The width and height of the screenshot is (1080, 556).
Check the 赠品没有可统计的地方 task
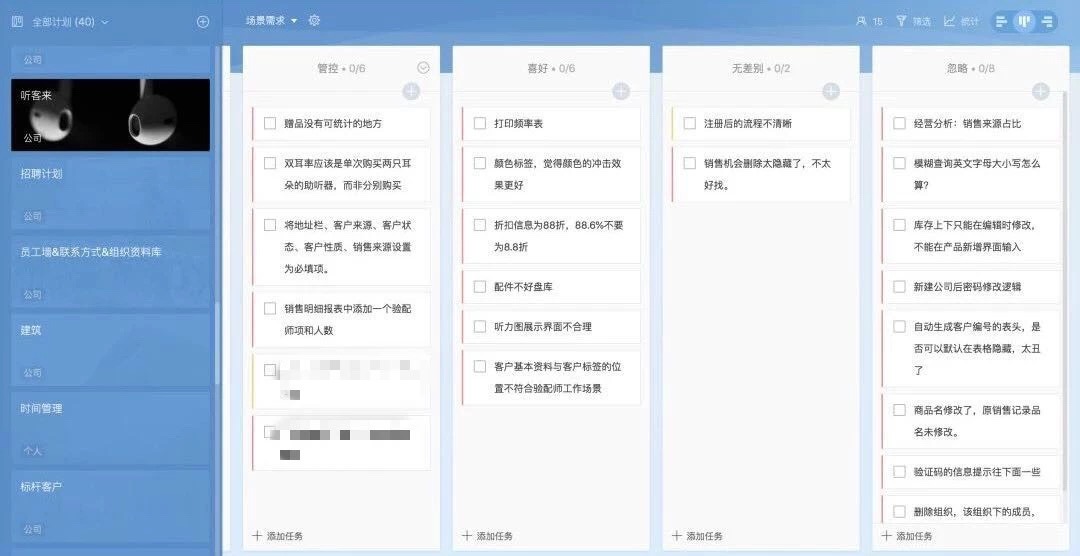tap(270, 123)
